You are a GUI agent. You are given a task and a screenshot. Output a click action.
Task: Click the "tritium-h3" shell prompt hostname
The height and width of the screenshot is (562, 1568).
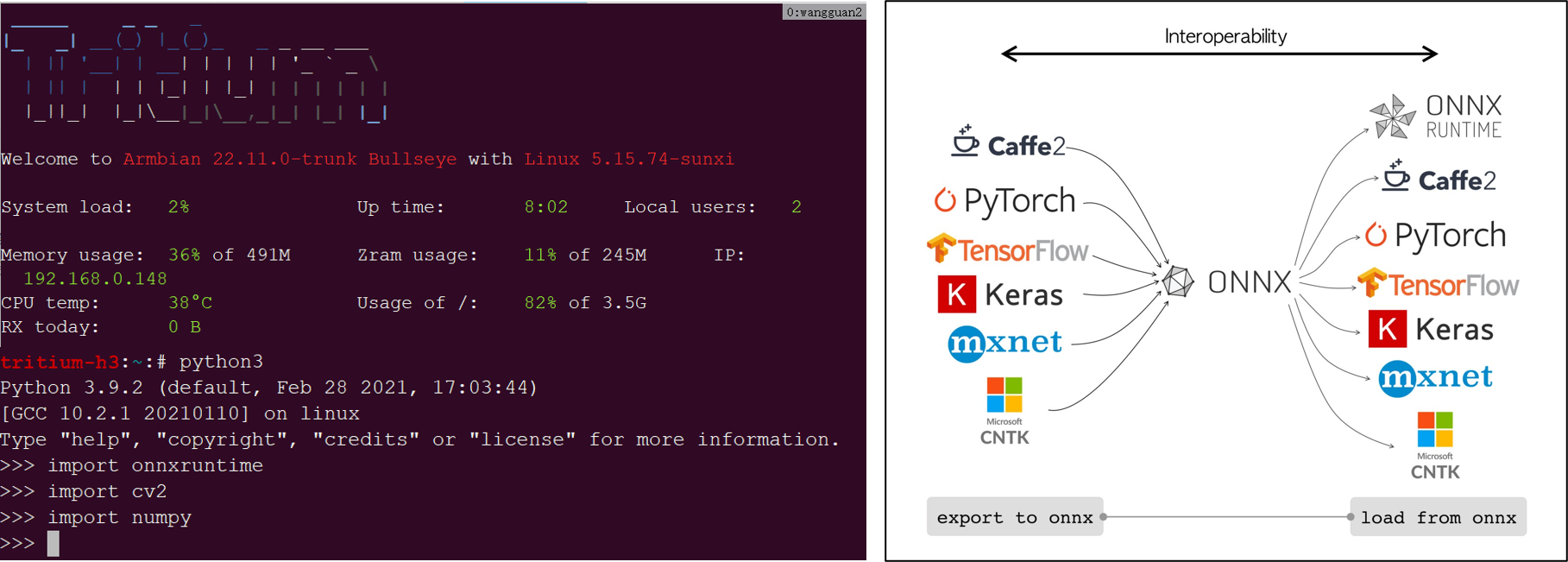[x=60, y=362]
